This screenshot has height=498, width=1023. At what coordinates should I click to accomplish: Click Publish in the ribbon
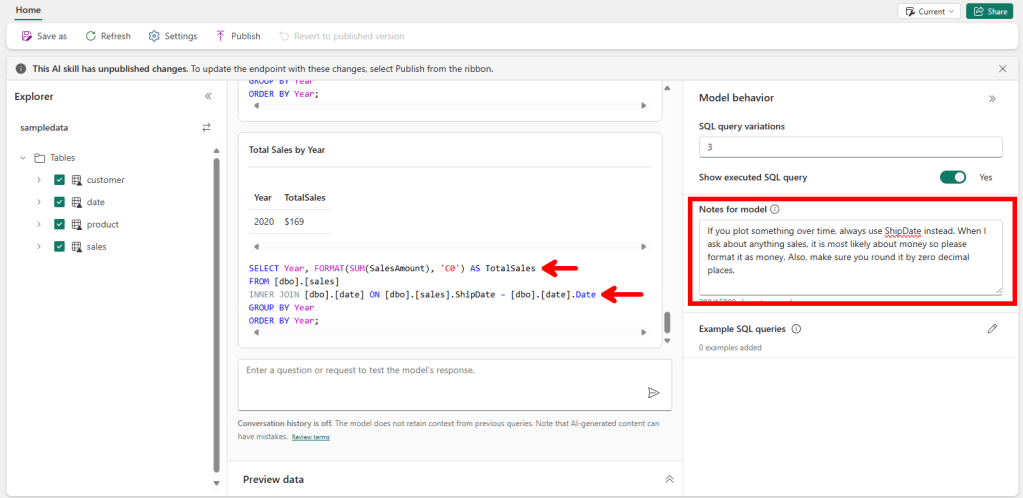tap(237, 36)
